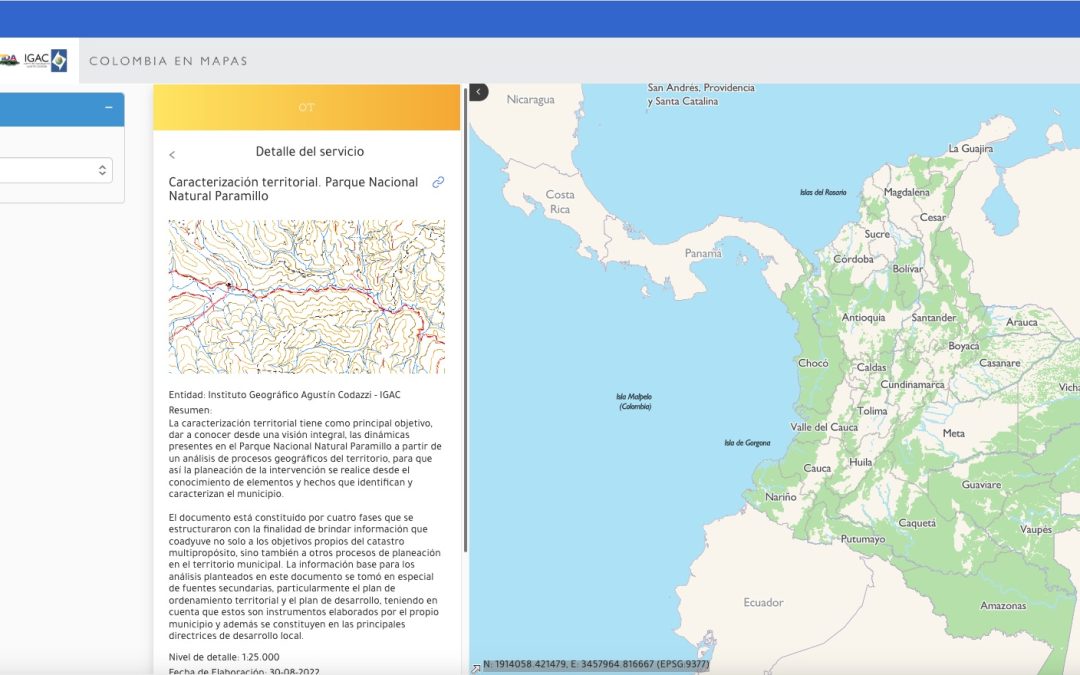1080x675 pixels.
Task: Click the Magdalena label on the map
Action: 906,193
